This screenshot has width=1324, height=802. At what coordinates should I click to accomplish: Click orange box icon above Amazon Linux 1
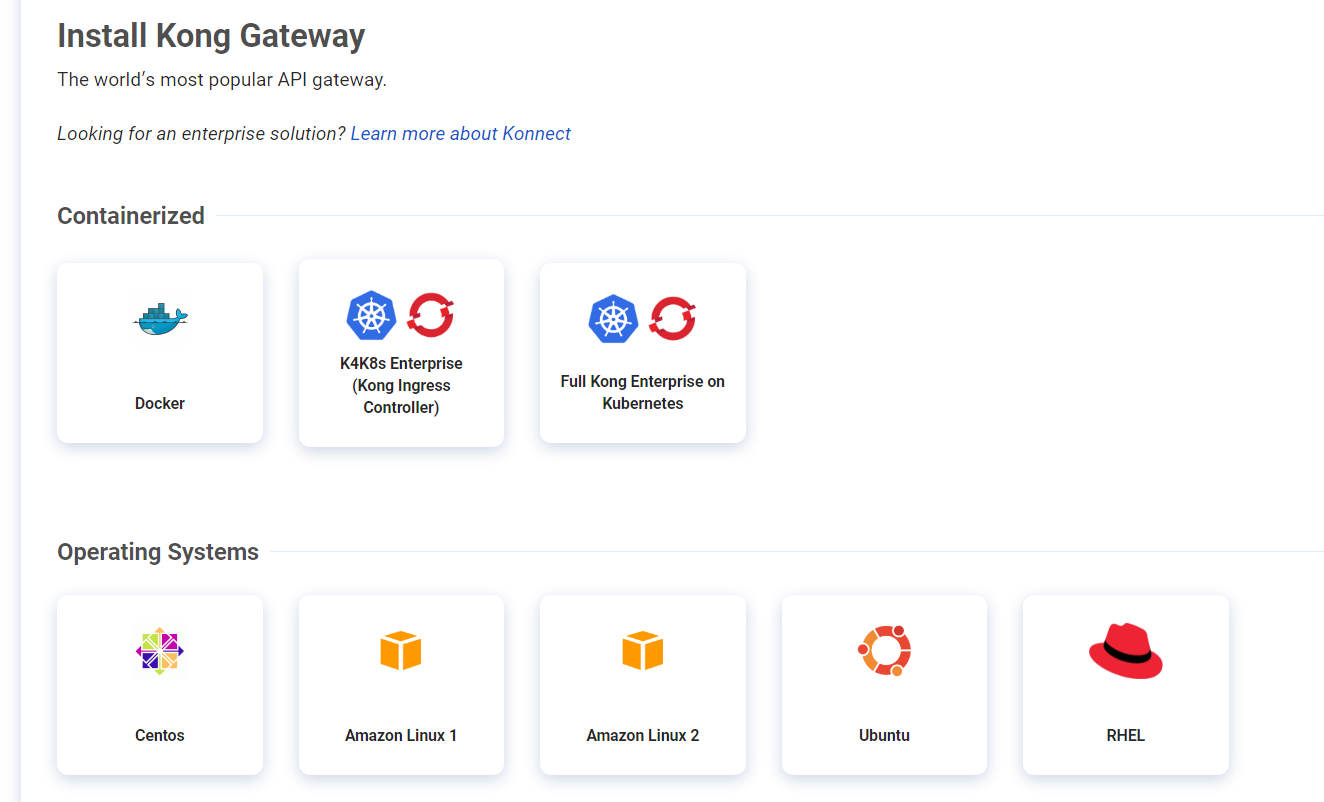(x=401, y=651)
